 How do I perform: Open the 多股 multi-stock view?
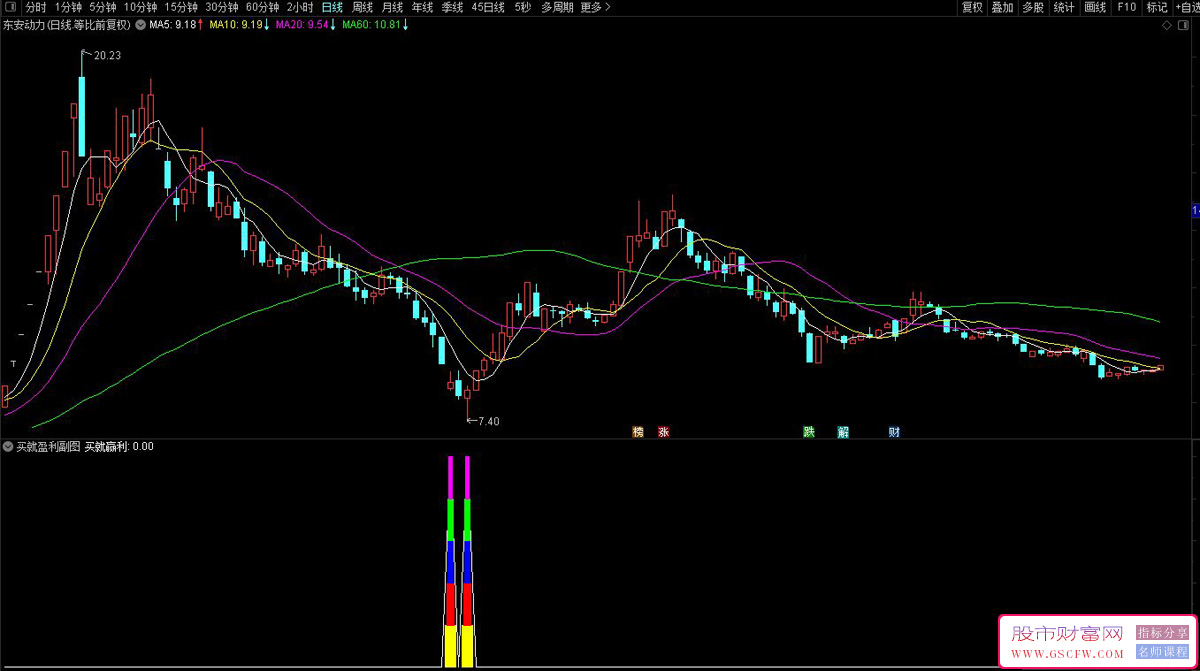[1033, 7]
